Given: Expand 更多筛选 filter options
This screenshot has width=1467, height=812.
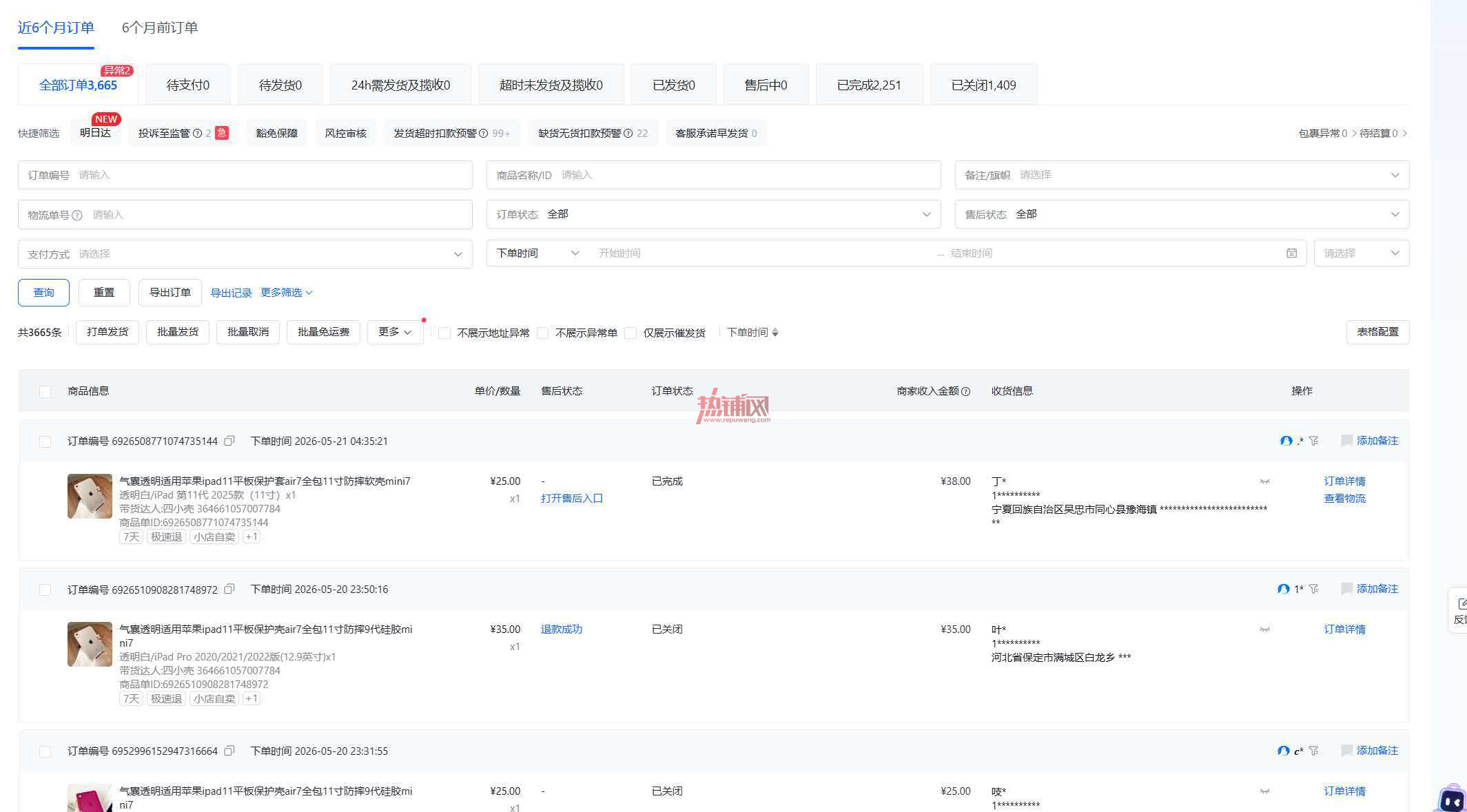Looking at the screenshot, I should click(x=287, y=293).
